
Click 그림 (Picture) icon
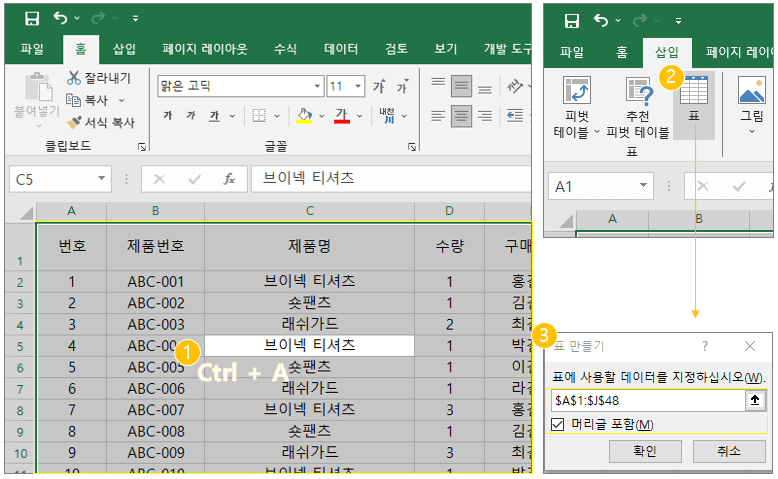pyautogui.click(x=752, y=90)
